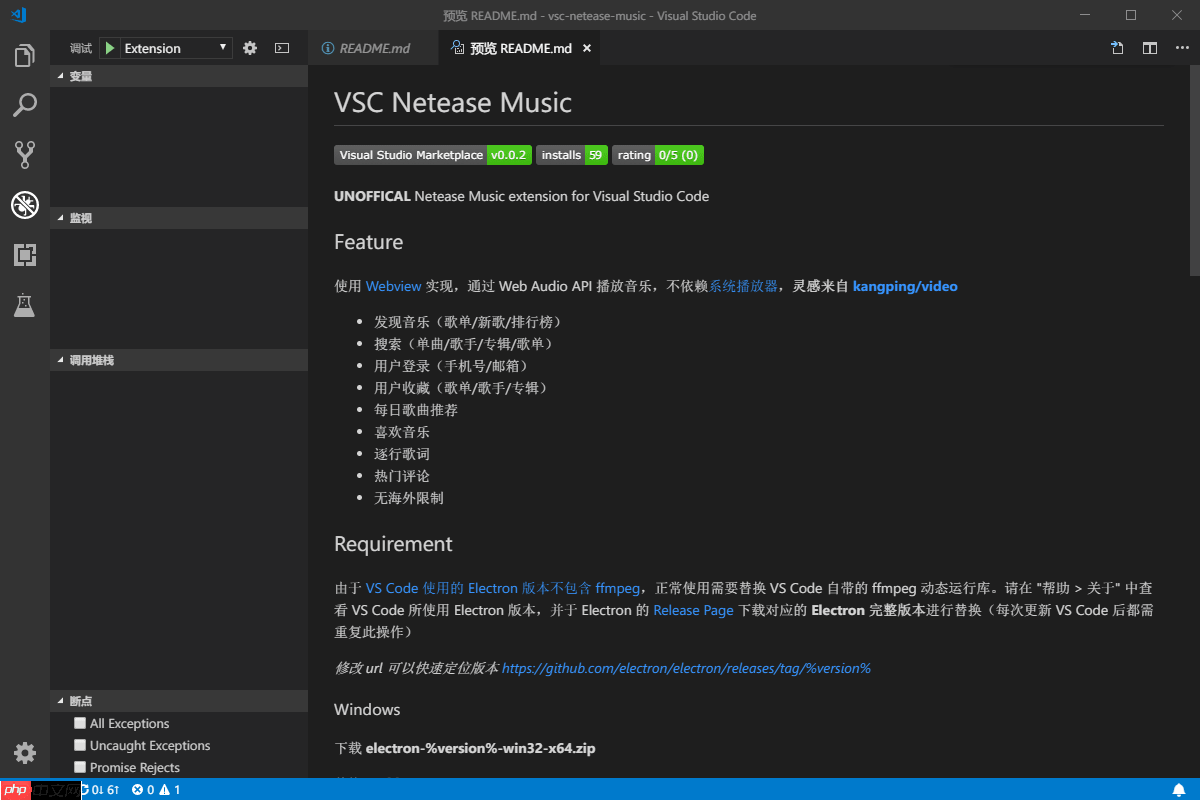1200x800 pixels.
Task: Open the editor actions More menu
Action: [1183, 47]
